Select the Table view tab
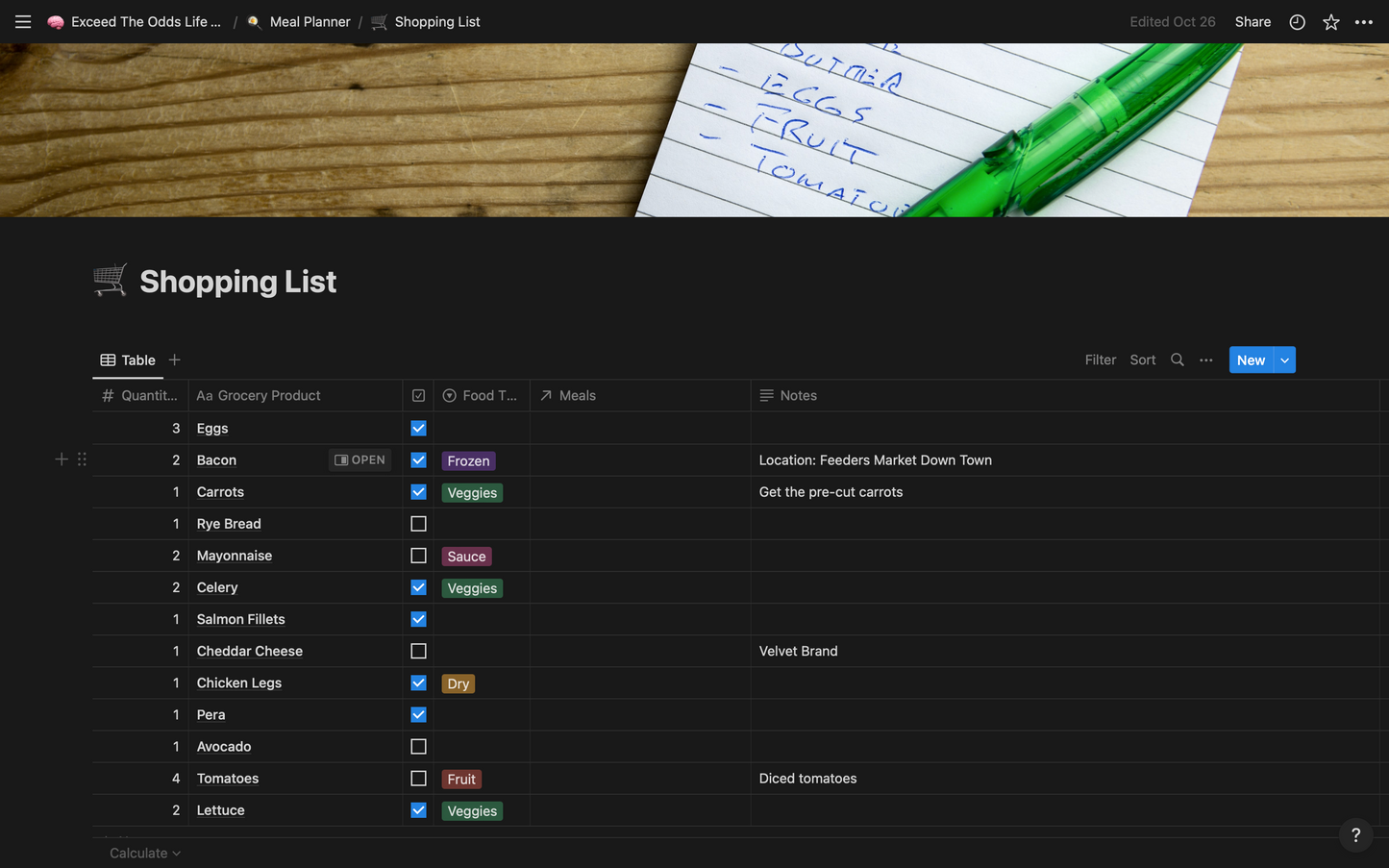Viewport: 1389px width, 868px height. (x=128, y=360)
